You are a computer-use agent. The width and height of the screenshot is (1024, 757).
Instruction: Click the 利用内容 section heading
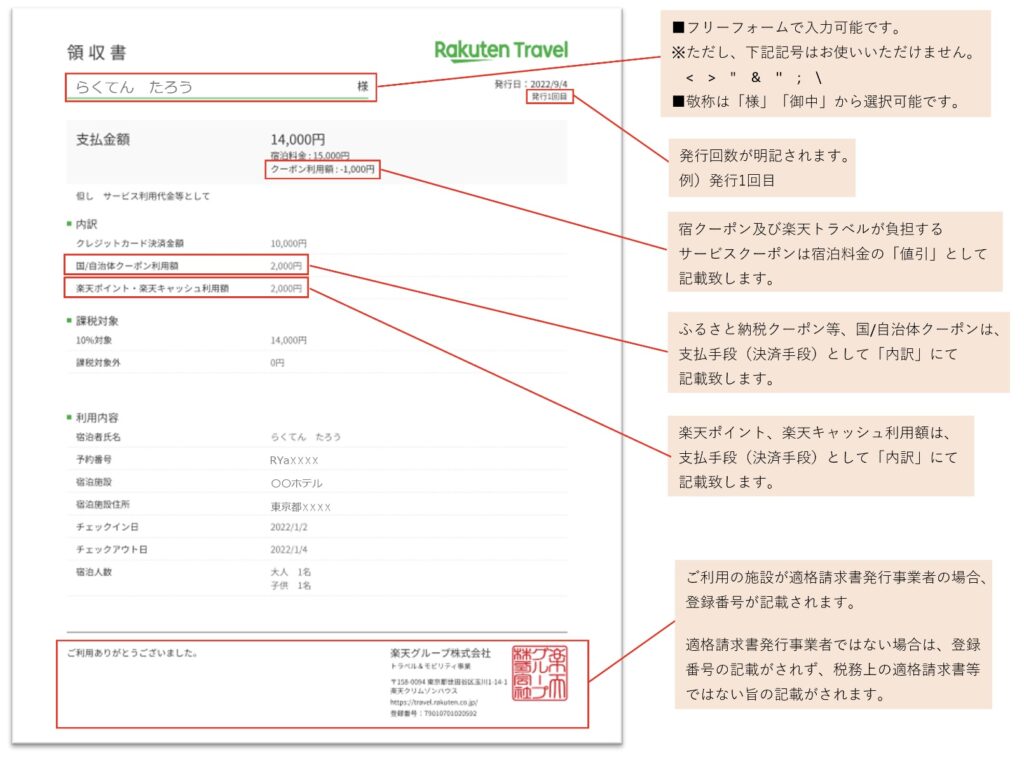[97, 417]
